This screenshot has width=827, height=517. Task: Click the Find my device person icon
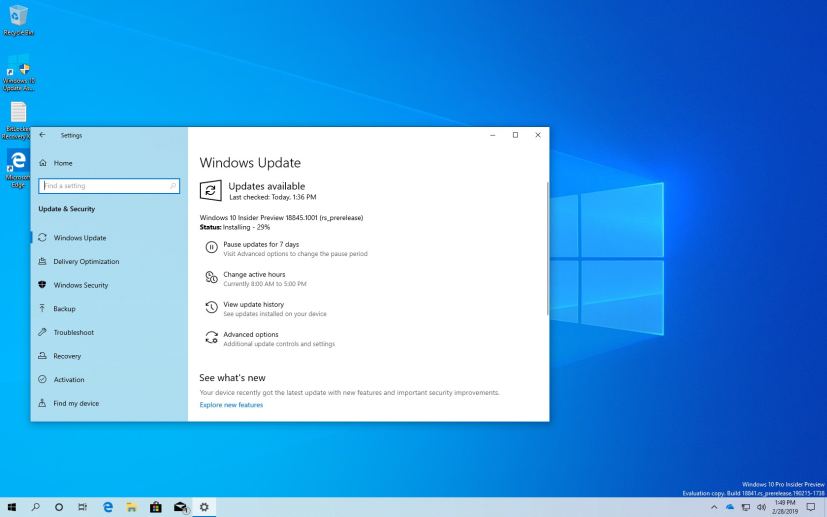[42, 403]
